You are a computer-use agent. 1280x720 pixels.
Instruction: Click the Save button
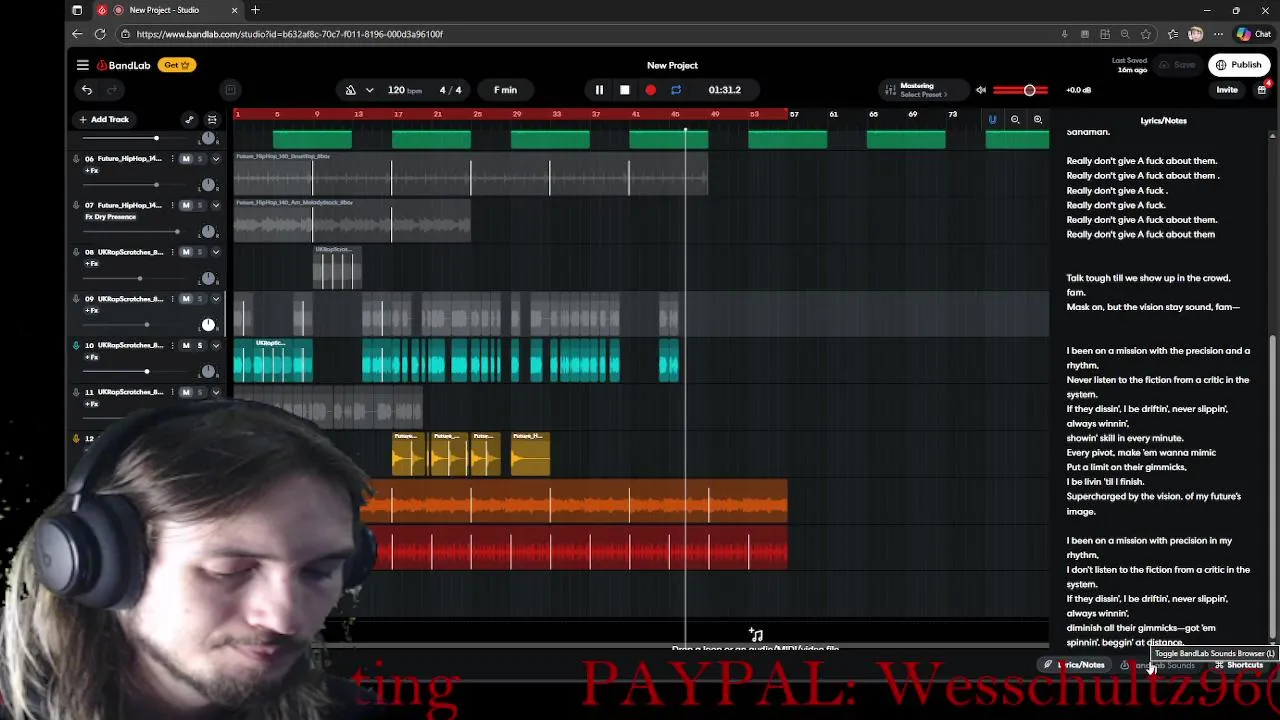point(1177,65)
